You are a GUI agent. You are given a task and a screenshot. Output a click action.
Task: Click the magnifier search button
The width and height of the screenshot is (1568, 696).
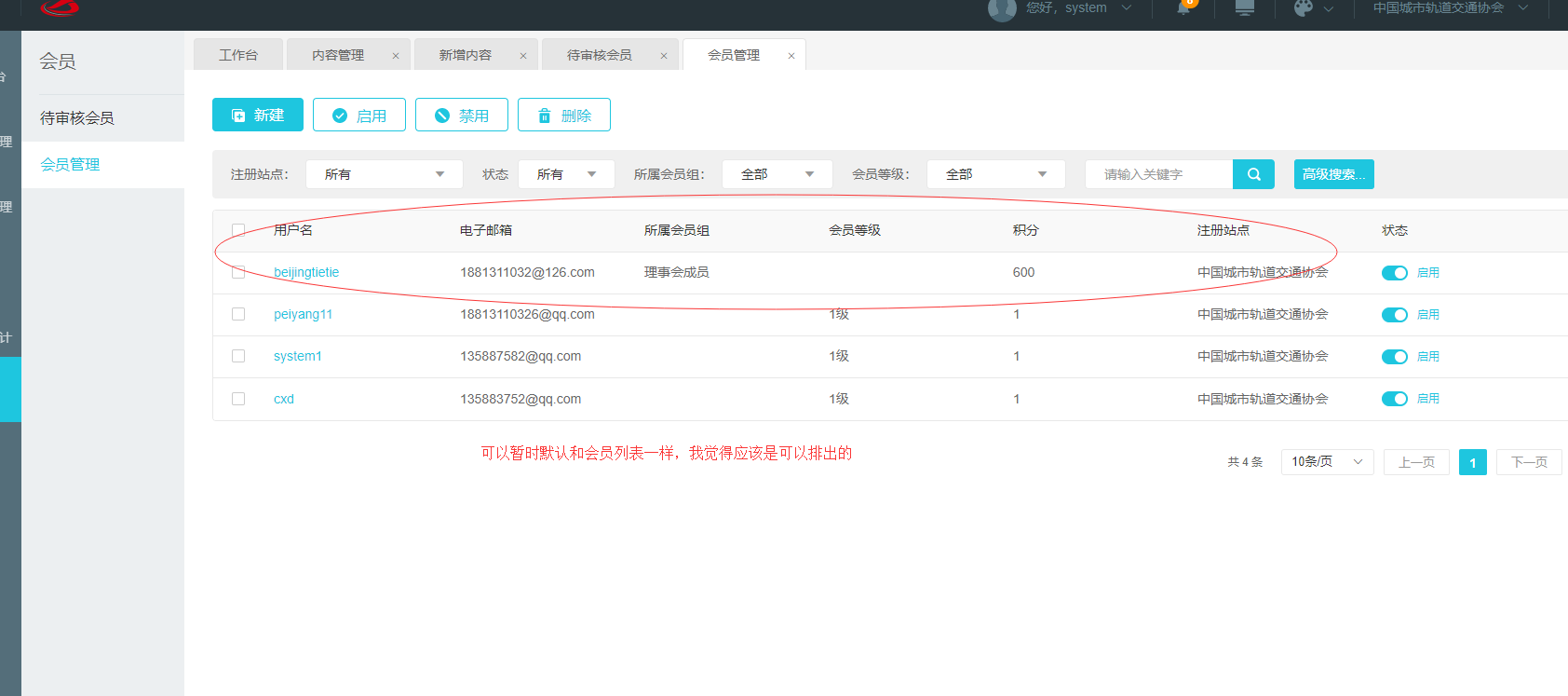(x=1253, y=174)
